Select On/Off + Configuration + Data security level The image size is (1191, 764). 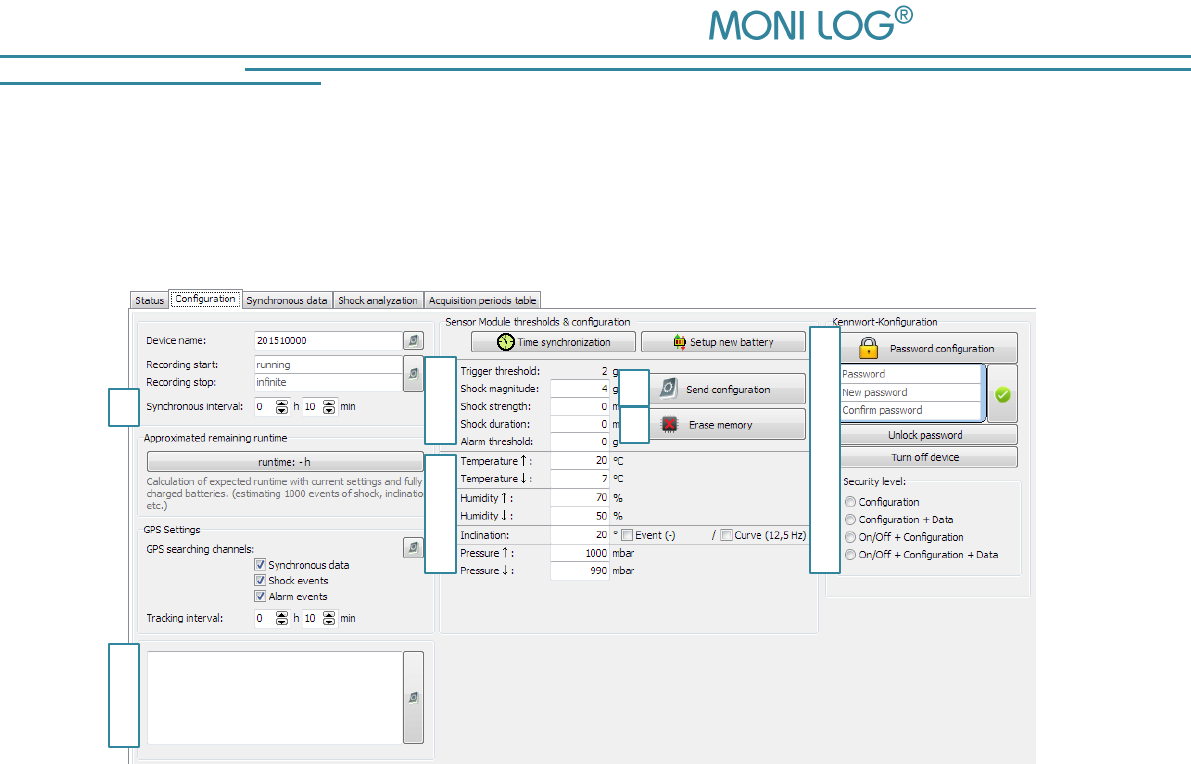(851, 554)
